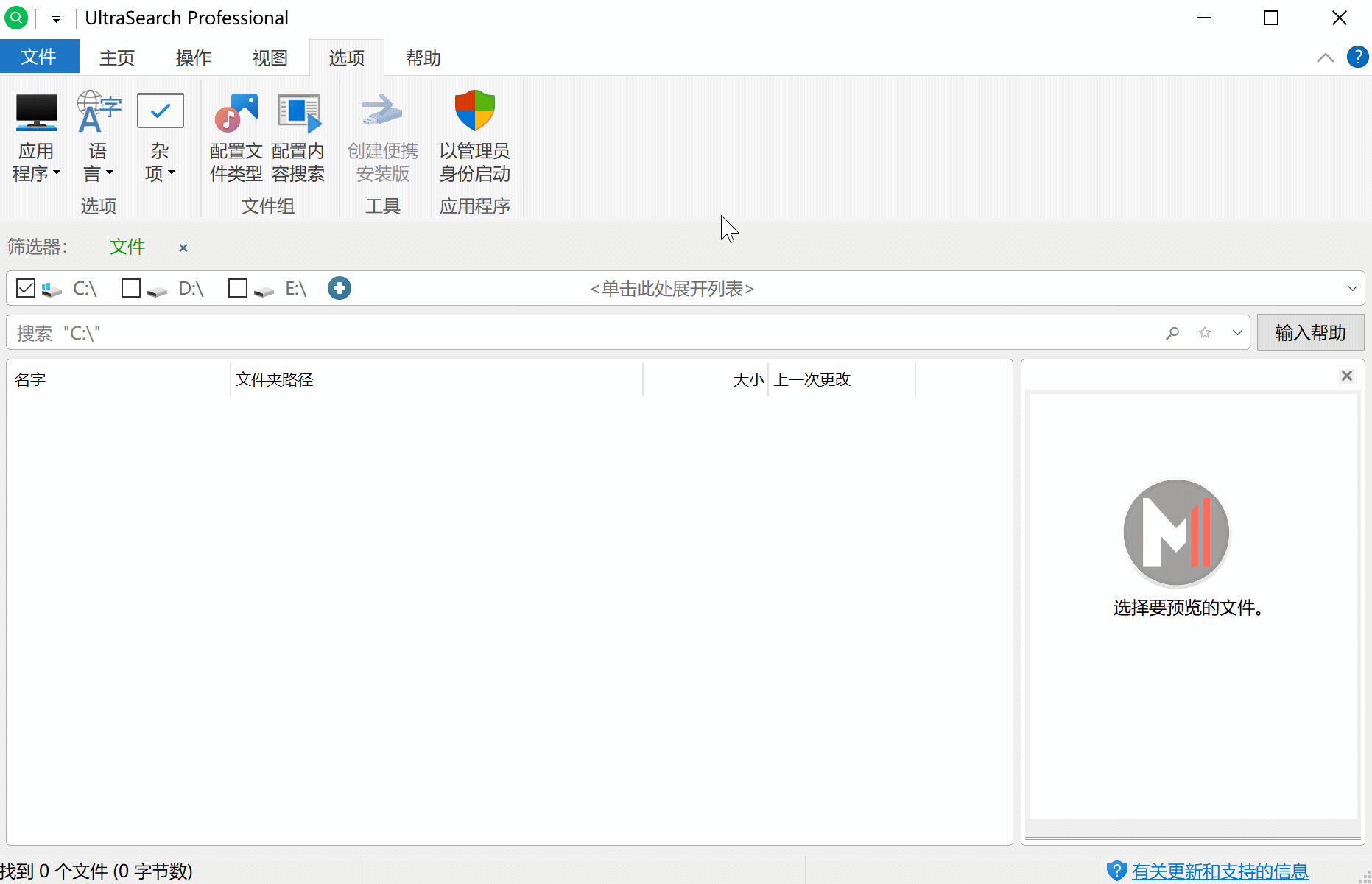Add a new drive with the green plus

[339, 288]
